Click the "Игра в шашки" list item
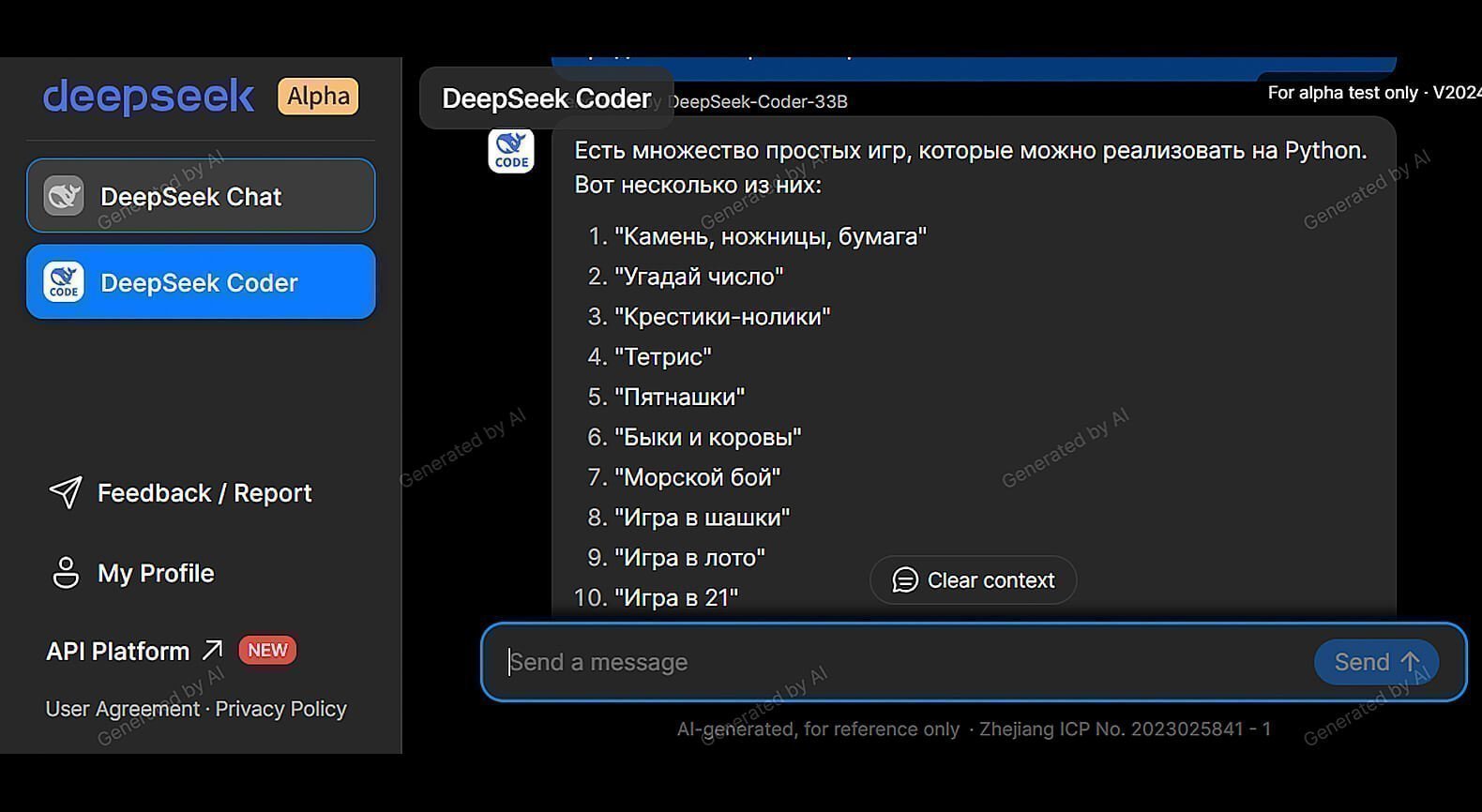 [x=702, y=519]
